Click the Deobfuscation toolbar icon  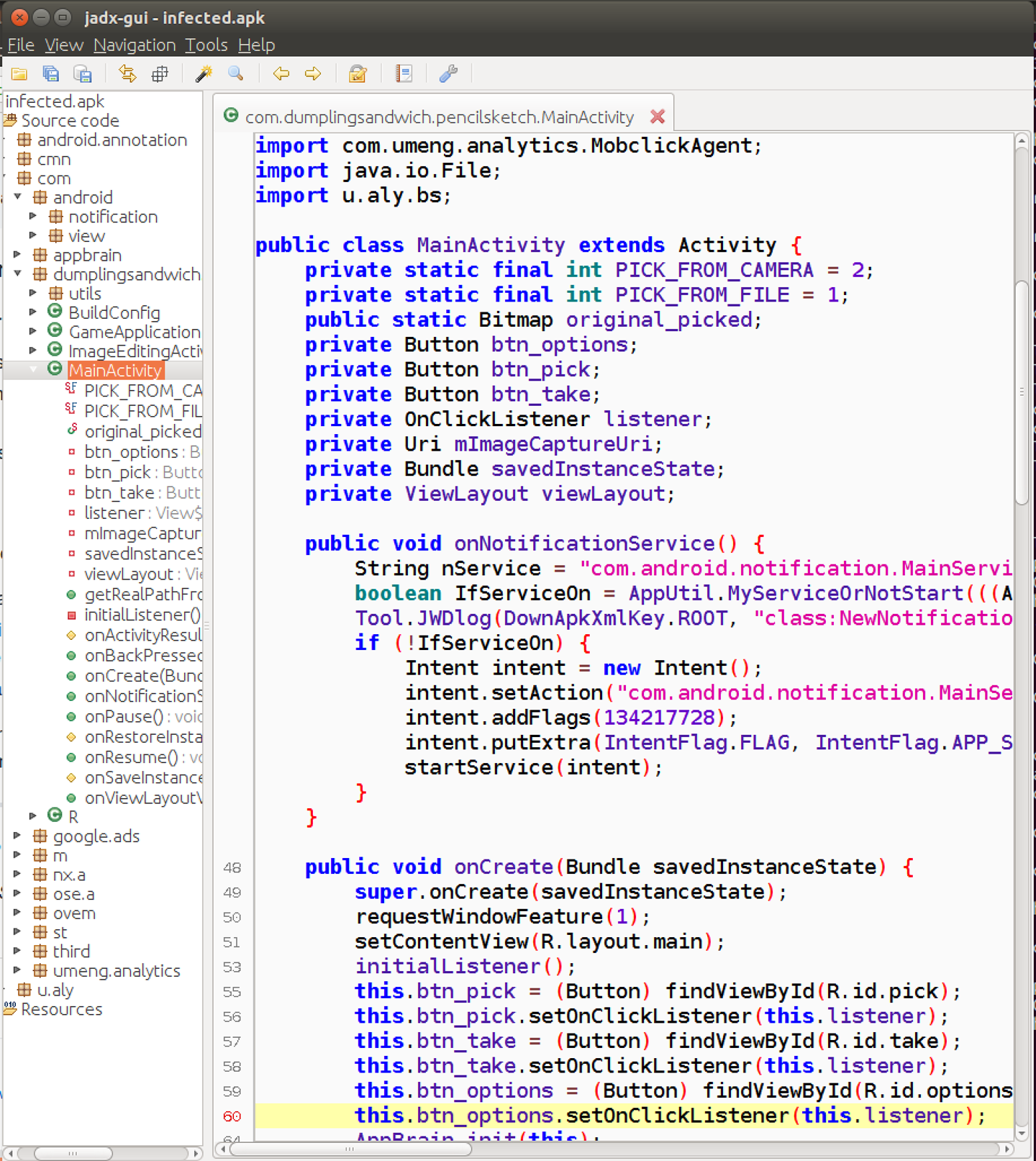[358, 73]
